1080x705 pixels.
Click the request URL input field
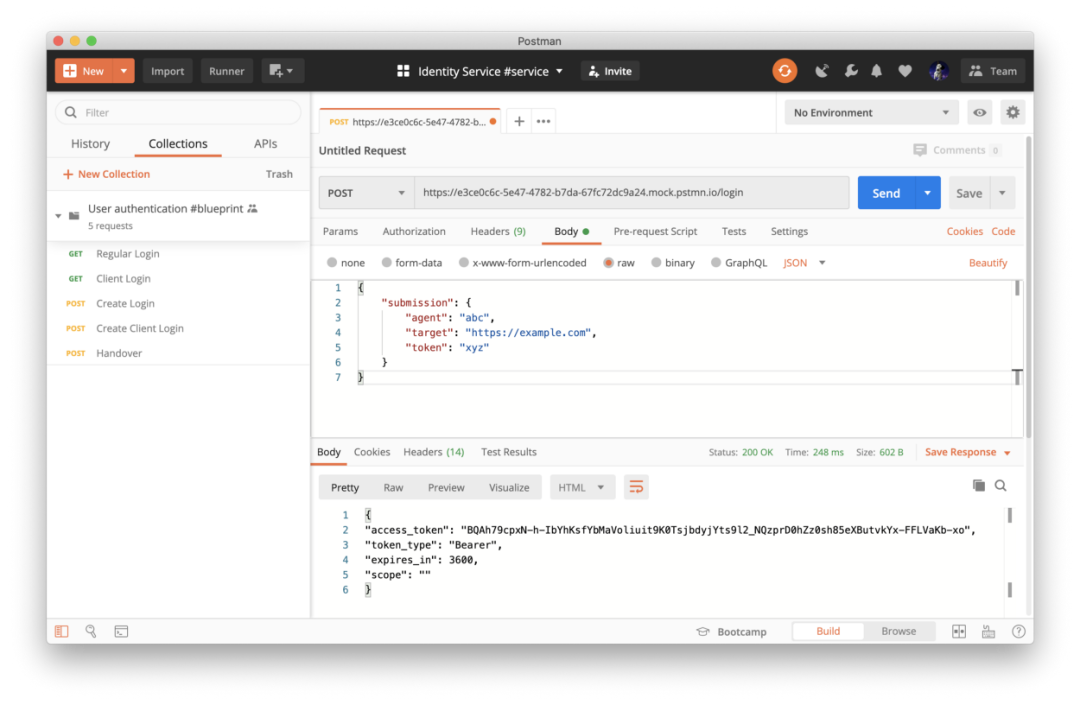pos(630,193)
